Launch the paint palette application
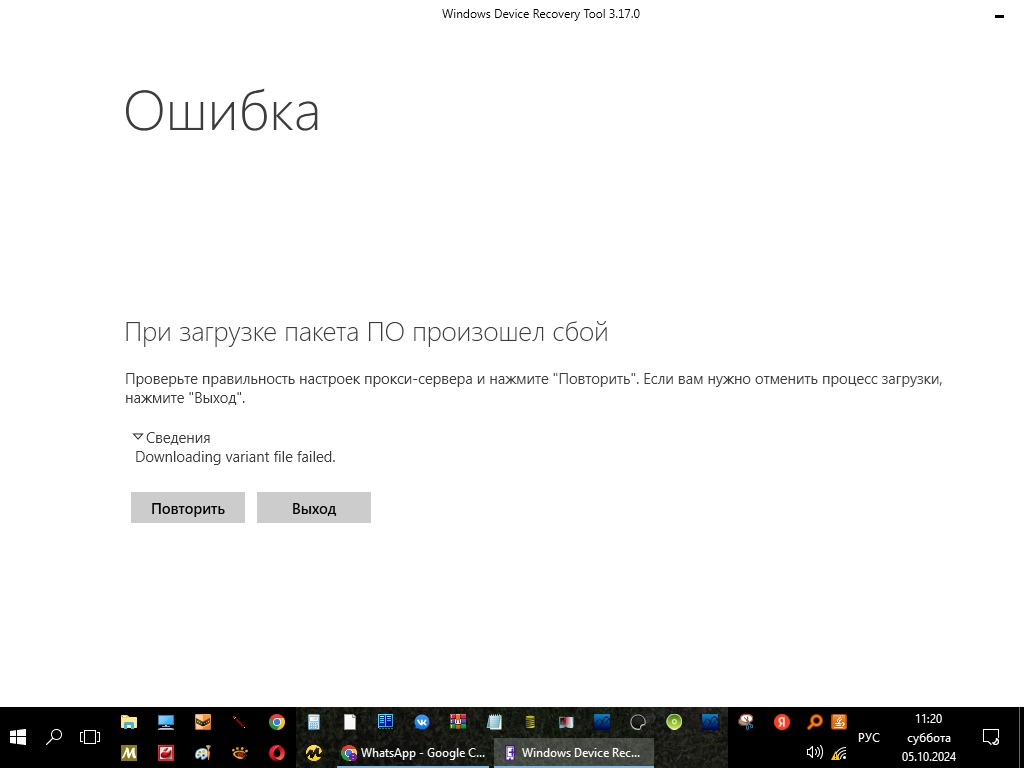1024x768 pixels. tap(203, 753)
